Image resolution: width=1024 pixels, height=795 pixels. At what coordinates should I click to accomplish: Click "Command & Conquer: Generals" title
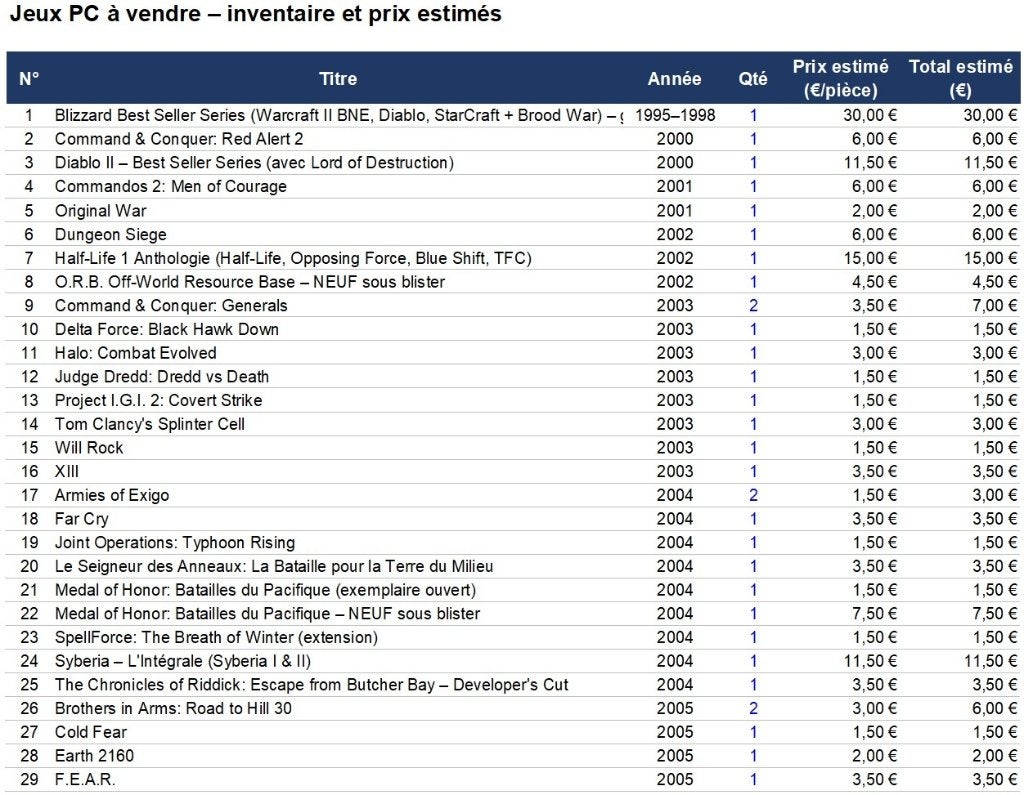click(x=171, y=305)
